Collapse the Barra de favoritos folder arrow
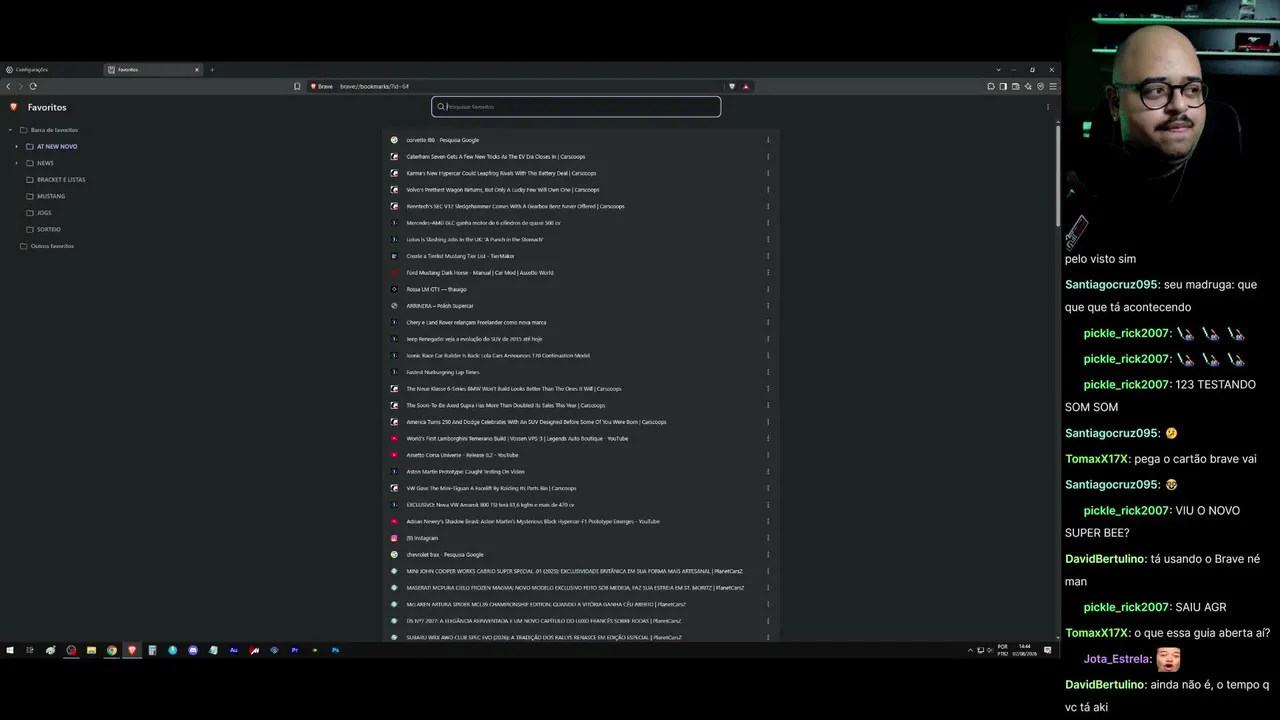Viewport: 1280px width, 720px height. click(x=10, y=130)
